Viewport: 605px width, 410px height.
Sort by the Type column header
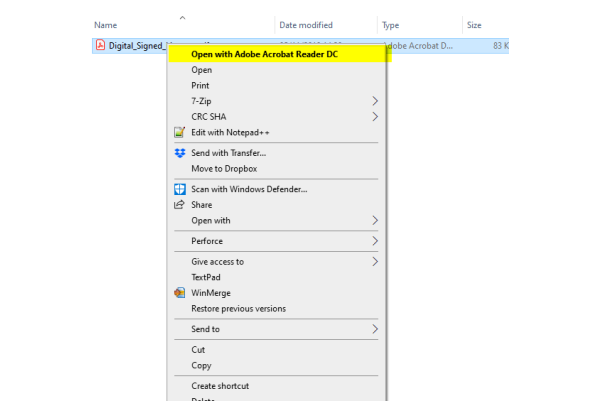point(390,25)
